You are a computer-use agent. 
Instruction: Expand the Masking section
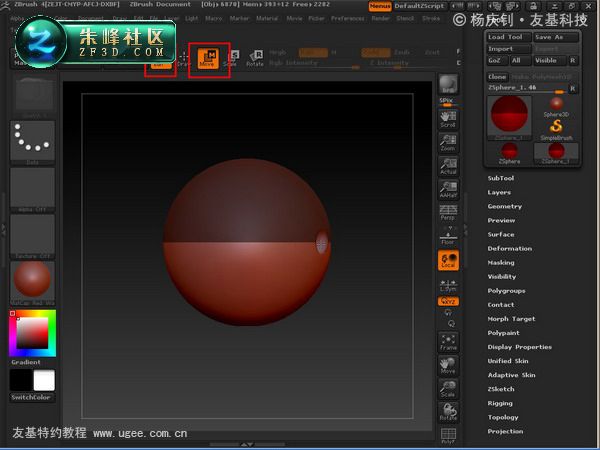pos(501,262)
